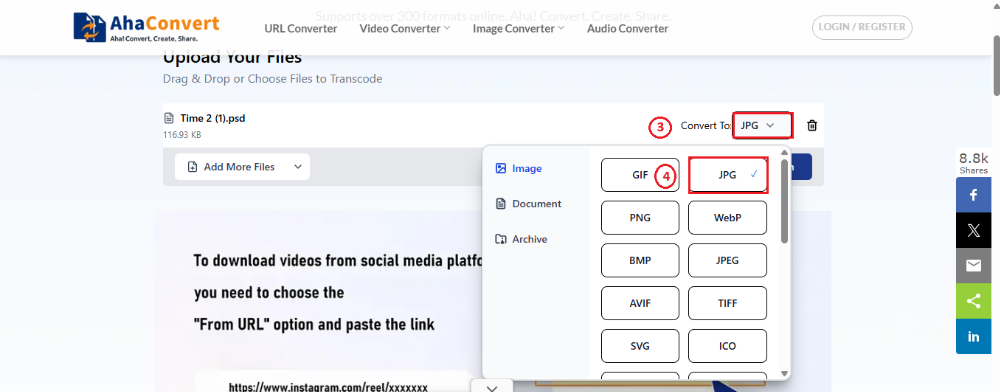Expand the Image Converter menu

coord(518,28)
